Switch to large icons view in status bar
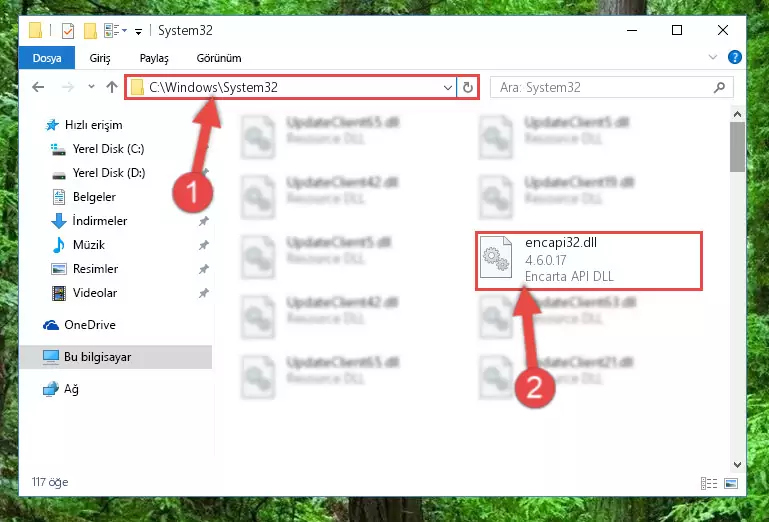The width and height of the screenshot is (769, 522). 731,483
